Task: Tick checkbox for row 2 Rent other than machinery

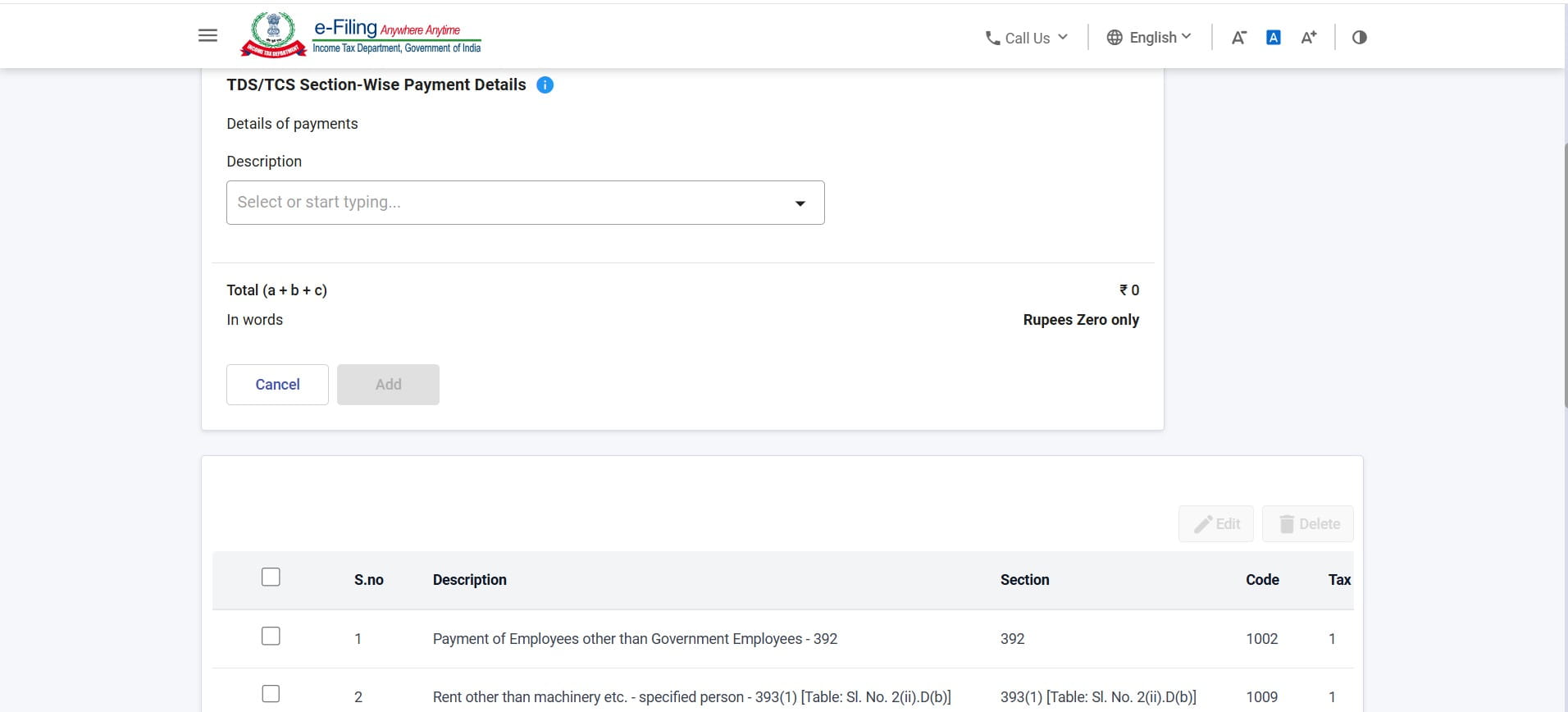Action: point(271,694)
